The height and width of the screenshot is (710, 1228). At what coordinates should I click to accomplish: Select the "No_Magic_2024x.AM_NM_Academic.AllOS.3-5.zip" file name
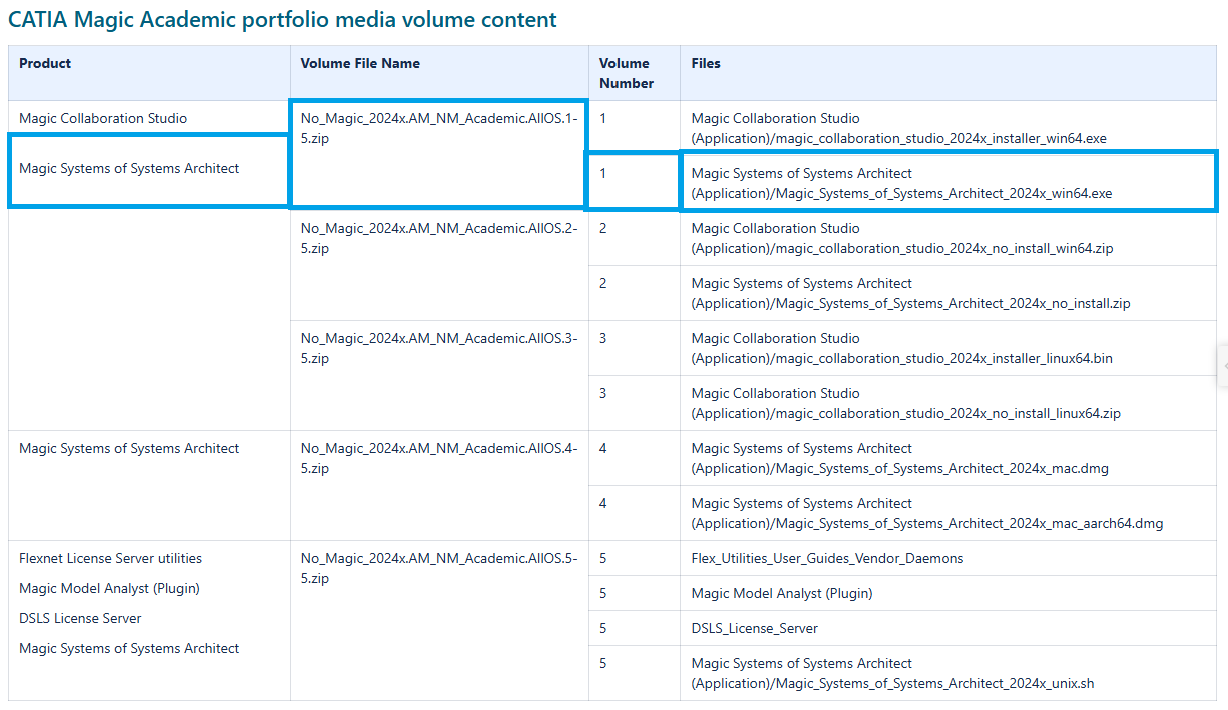(438, 348)
